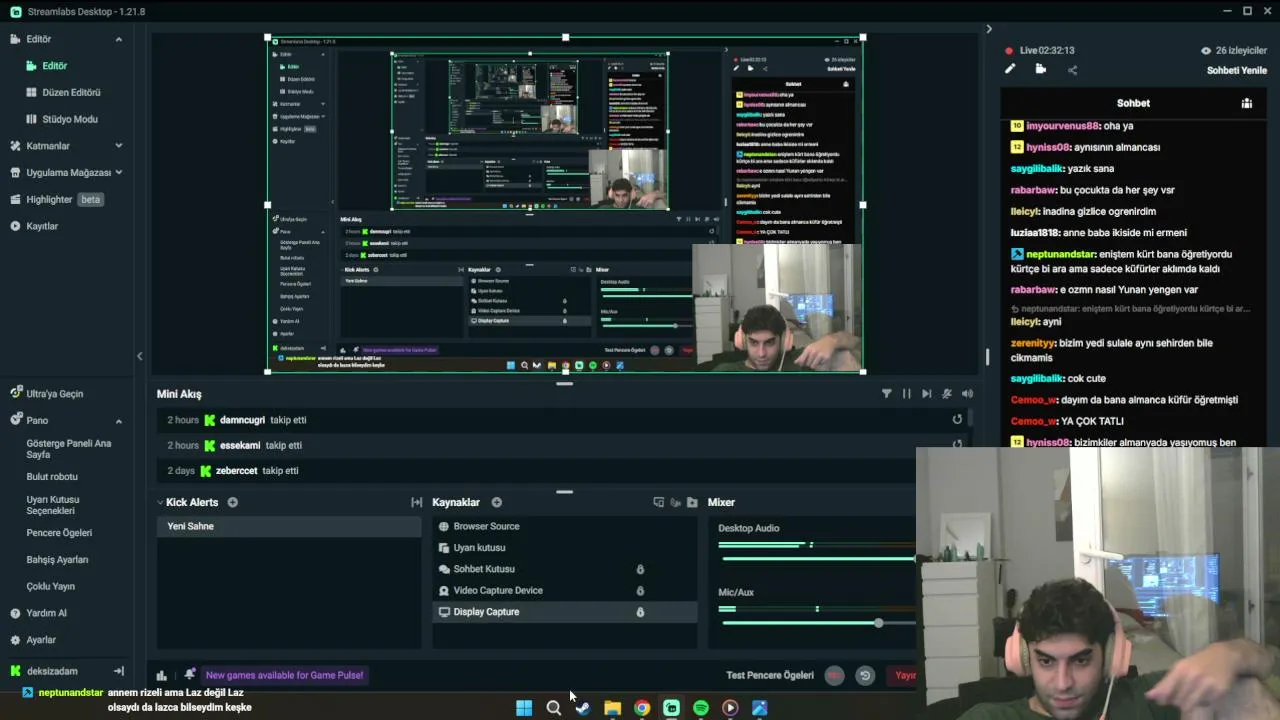Open the notifications bell icon
Image resolution: width=1280 pixels, height=720 pixels.
[x=189, y=675]
